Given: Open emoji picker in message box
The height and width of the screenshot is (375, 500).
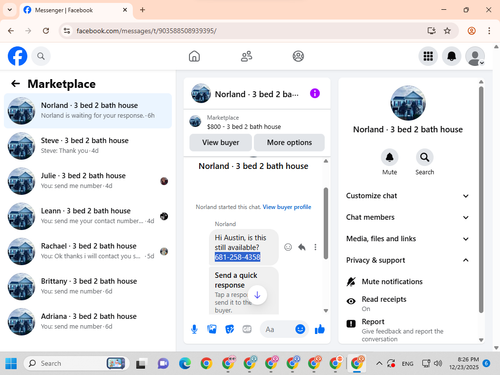Looking at the screenshot, I should (x=300, y=329).
